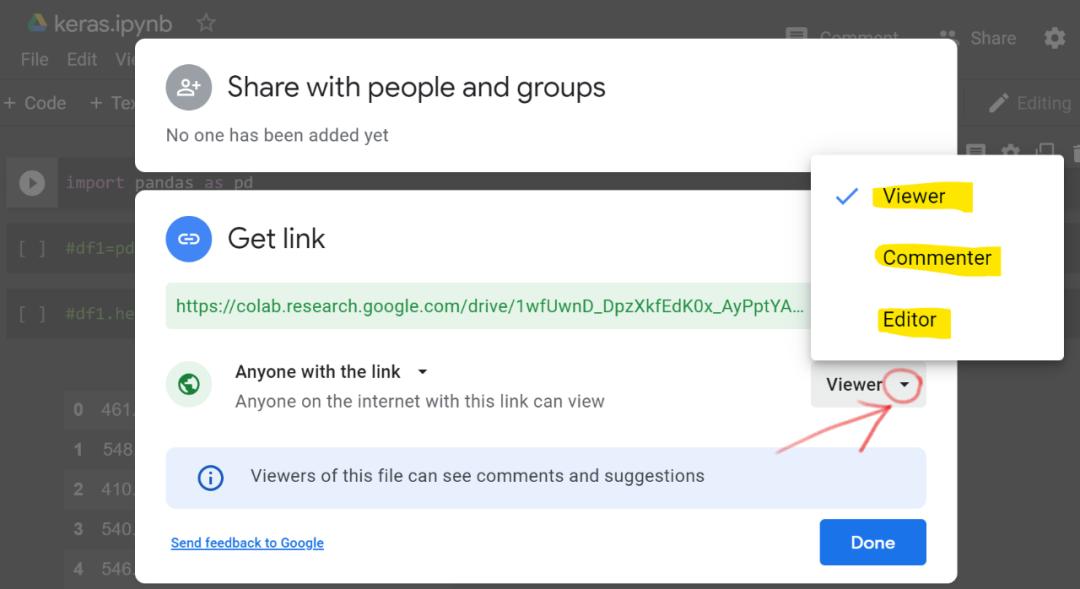This screenshot has height=589, width=1080.
Task: Click the Google Drive logo icon
Action: [37, 23]
